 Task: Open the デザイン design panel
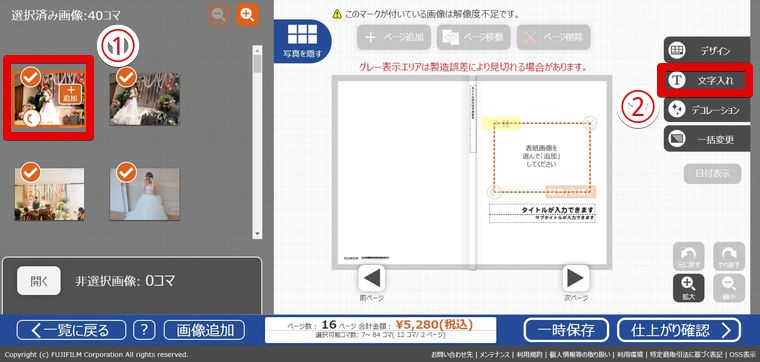click(x=707, y=50)
